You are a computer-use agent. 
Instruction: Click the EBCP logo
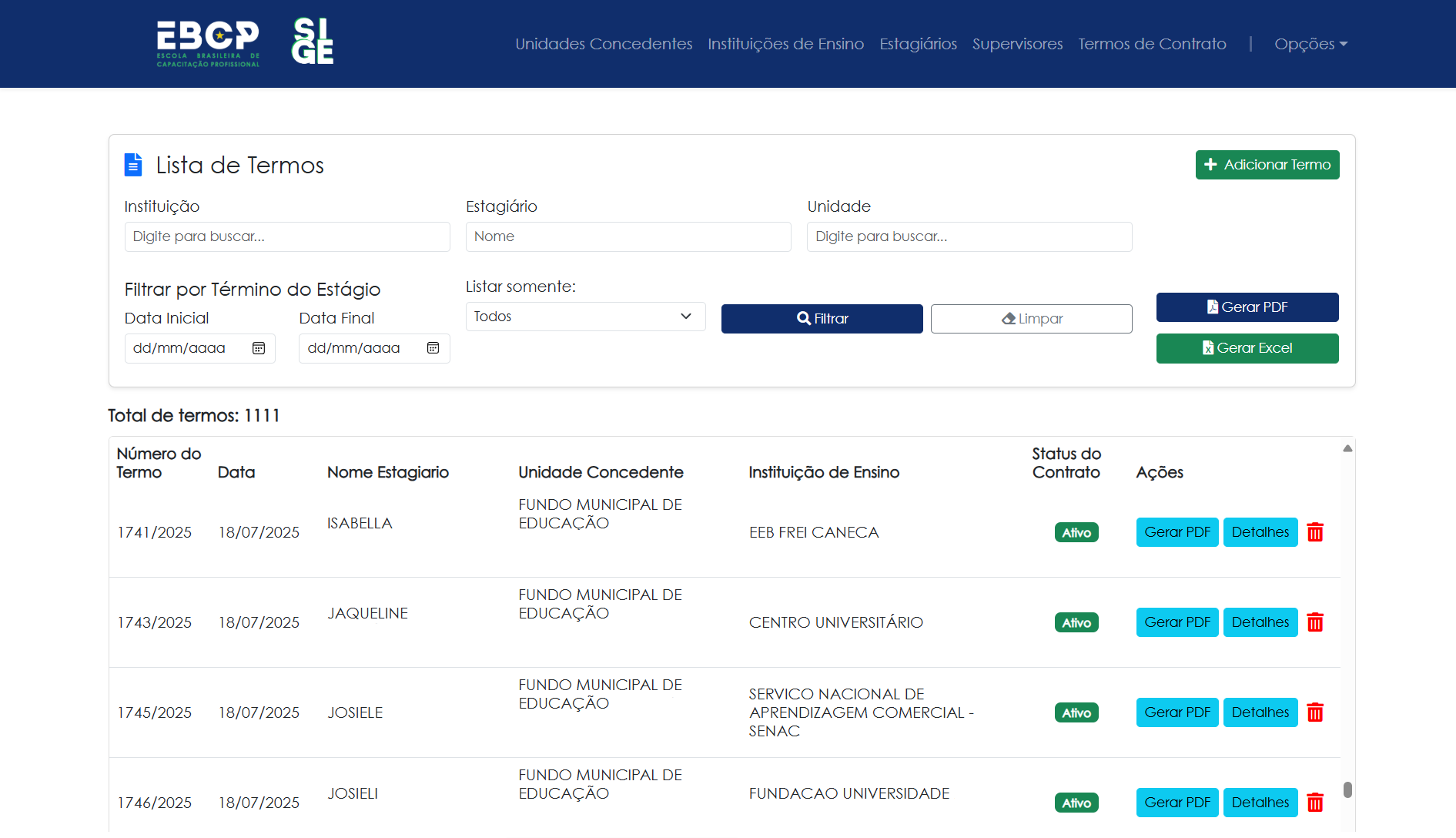click(208, 43)
